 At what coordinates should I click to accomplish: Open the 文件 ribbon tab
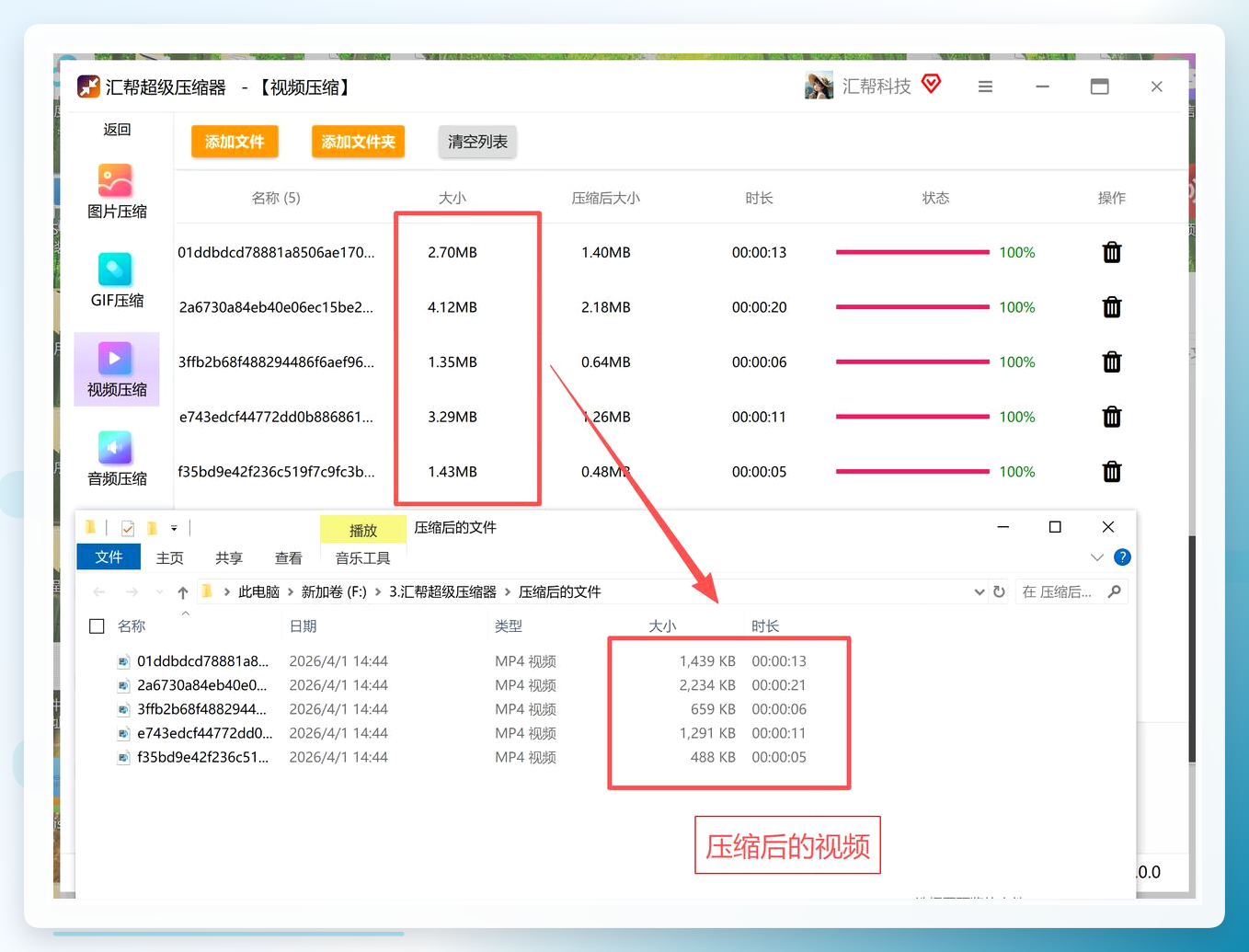(x=109, y=557)
